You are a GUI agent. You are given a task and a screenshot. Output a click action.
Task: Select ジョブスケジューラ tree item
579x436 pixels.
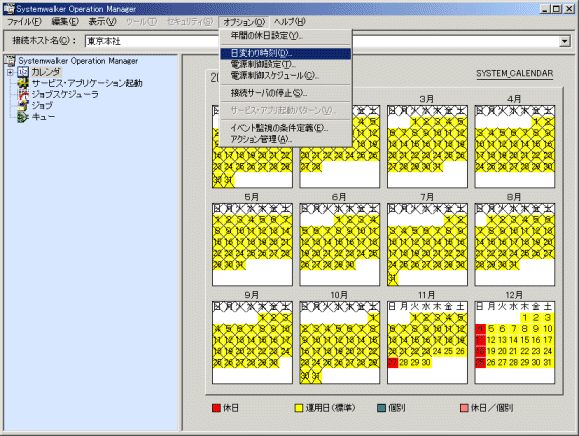[x=65, y=95]
